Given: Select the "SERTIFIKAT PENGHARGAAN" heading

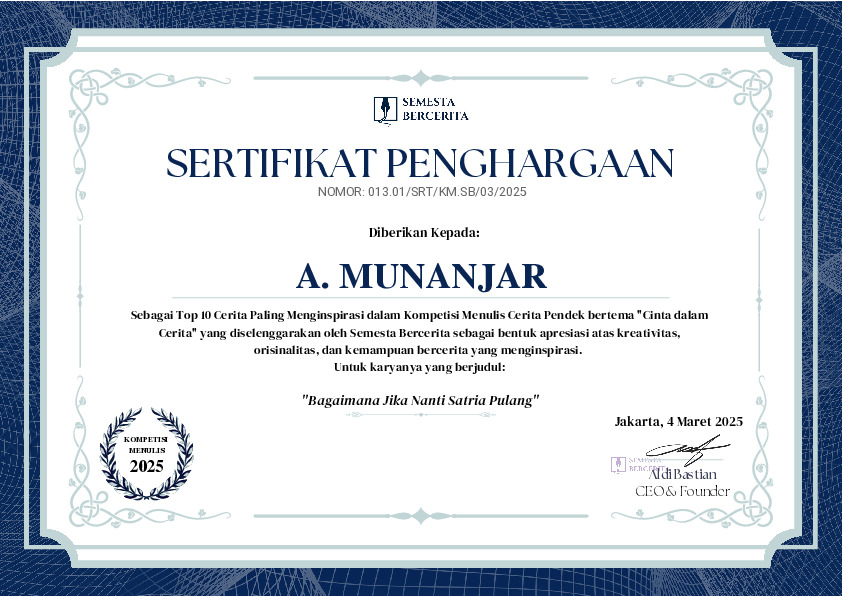Looking at the screenshot, I should 420,163.
